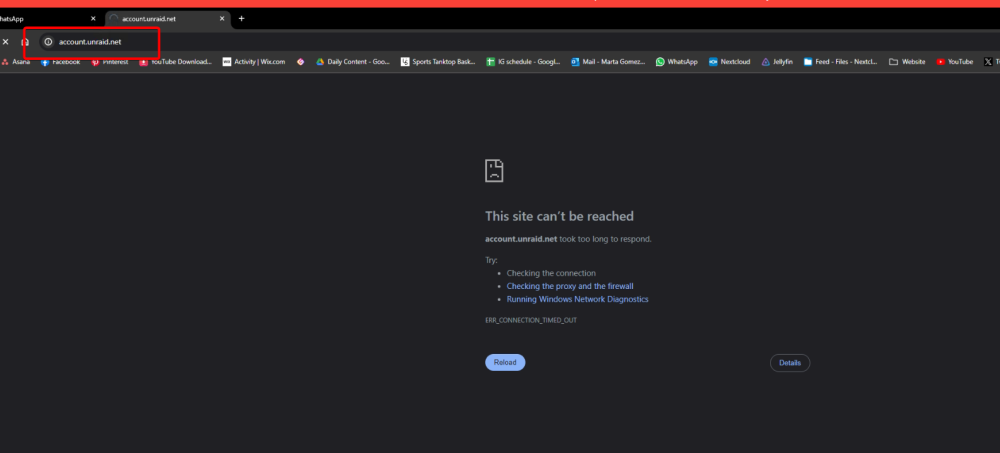
Task: Click bold account.unraid.net in error message
Action: coord(521,239)
